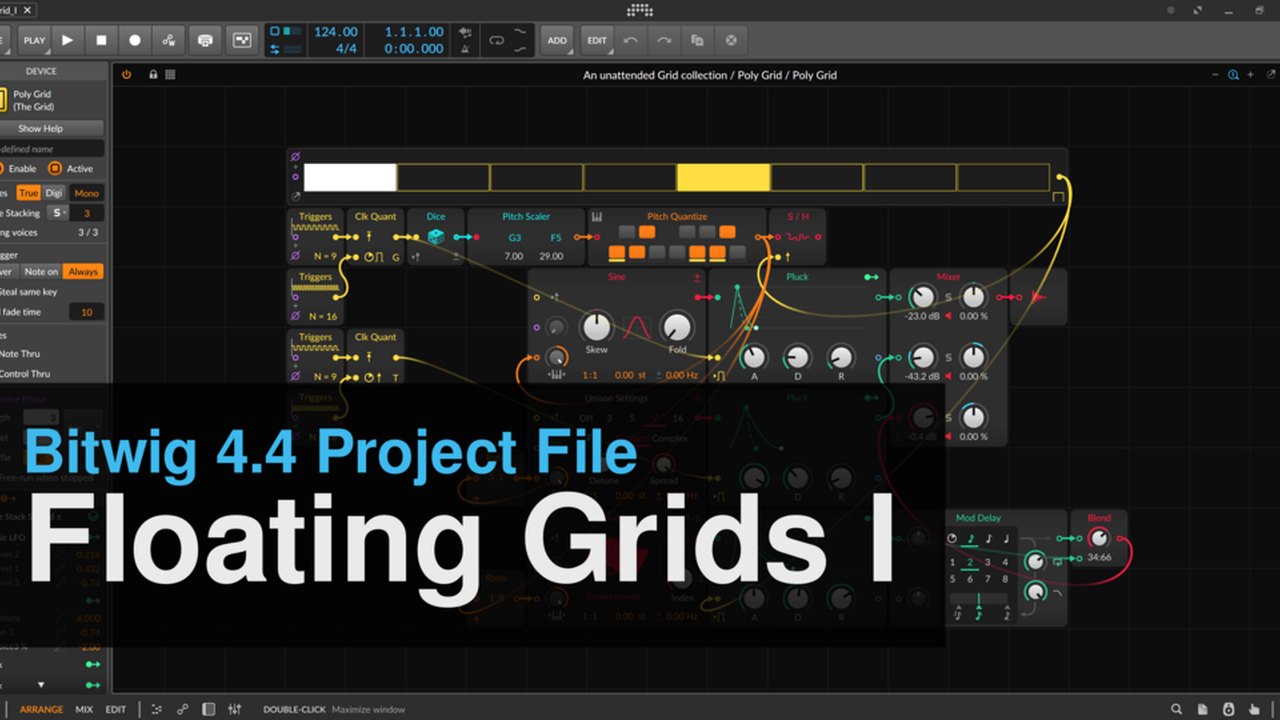The height and width of the screenshot is (720, 1280).
Task: Click the fade time value 10
Action: [x=86, y=312]
